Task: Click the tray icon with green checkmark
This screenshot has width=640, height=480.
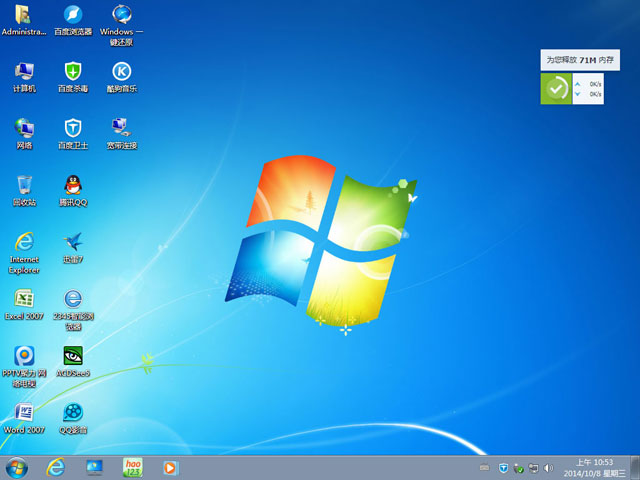Action: point(518,468)
